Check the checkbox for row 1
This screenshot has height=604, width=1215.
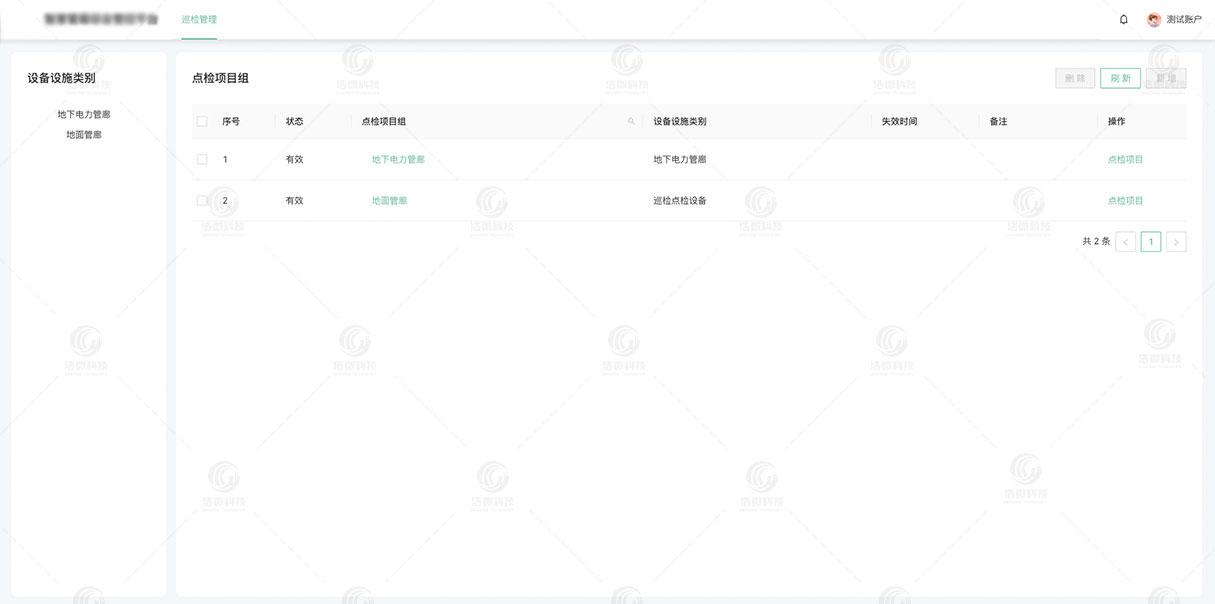199,158
